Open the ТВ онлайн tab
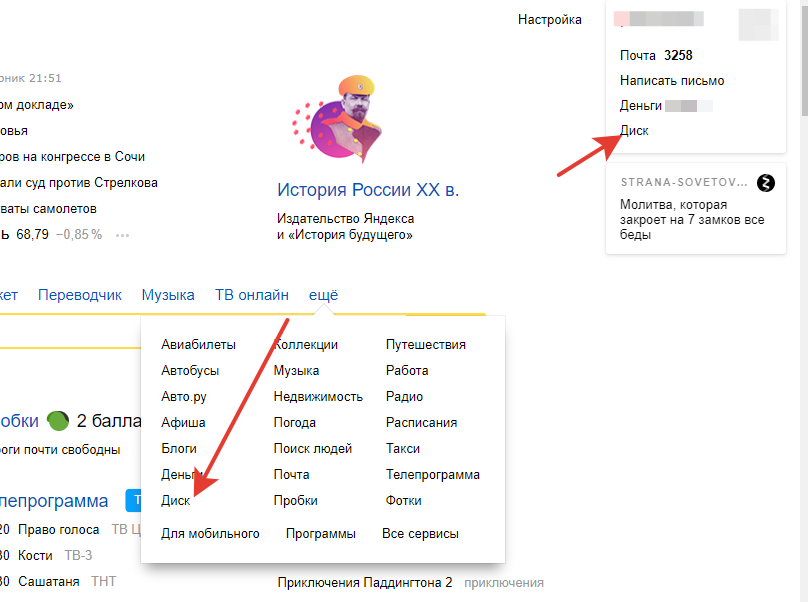Viewport: 808px width, 602px height. coord(252,295)
